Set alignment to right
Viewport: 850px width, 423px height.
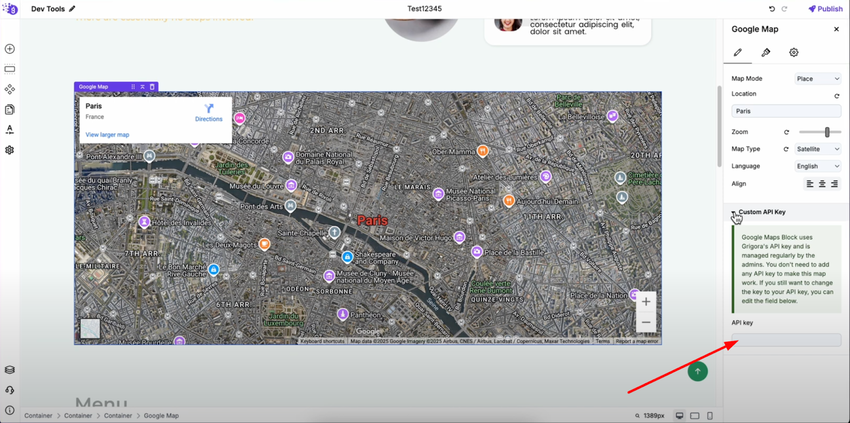click(834, 184)
